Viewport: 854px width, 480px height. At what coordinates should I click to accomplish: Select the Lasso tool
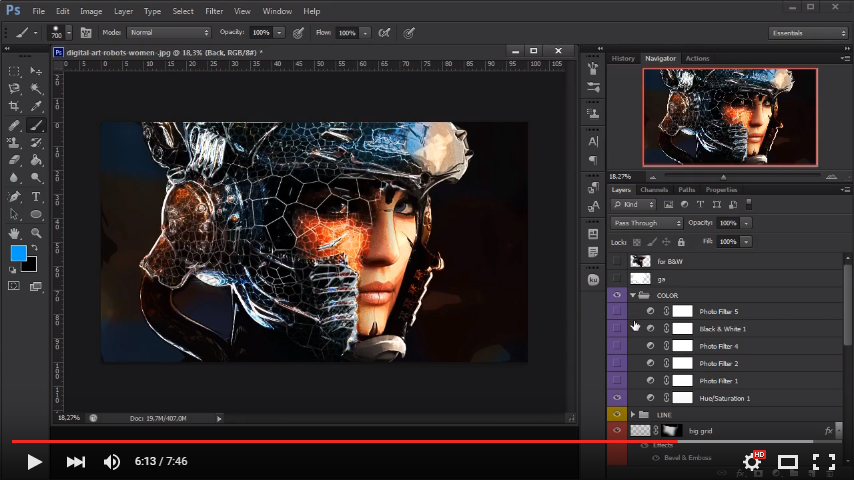tap(14, 88)
